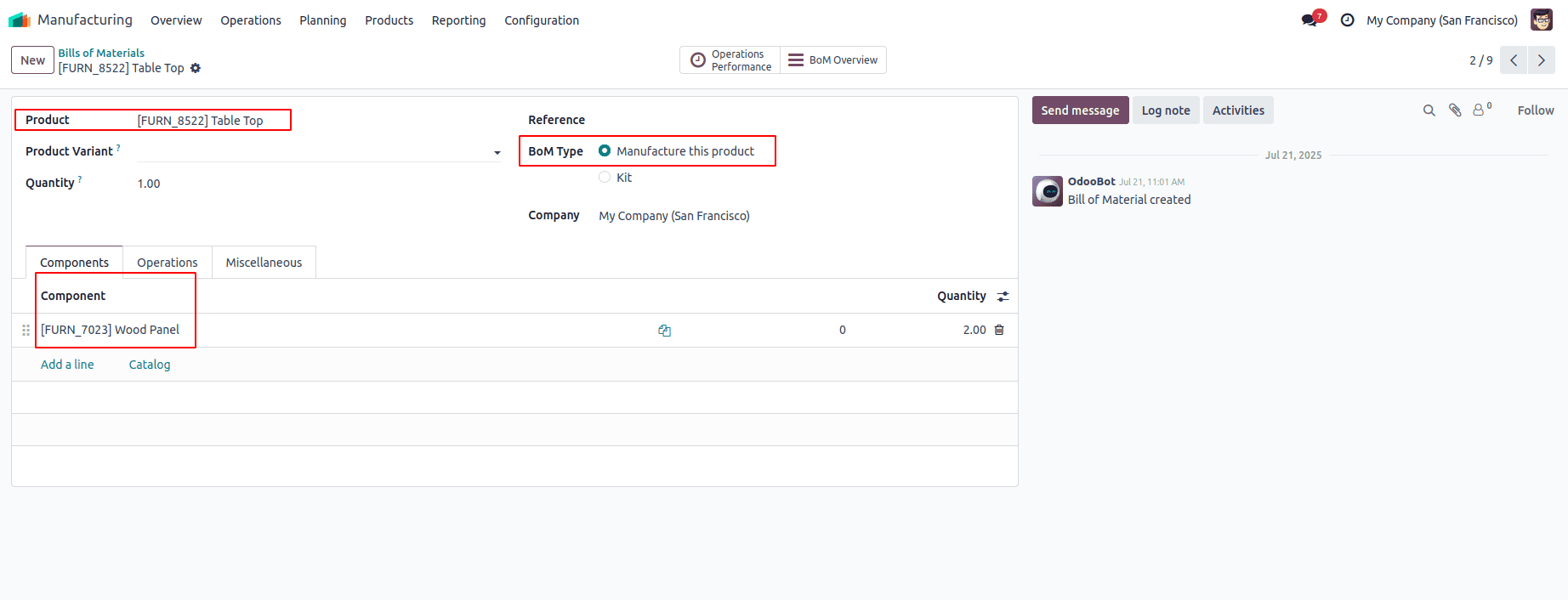
Task: Click the New button
Action: (x=32, y=60)
